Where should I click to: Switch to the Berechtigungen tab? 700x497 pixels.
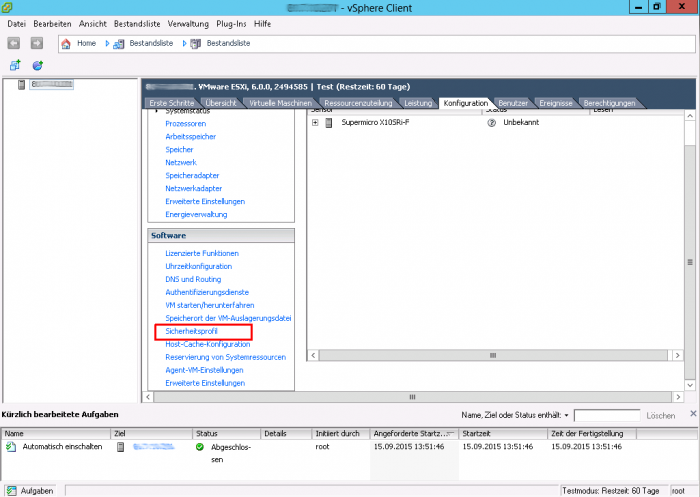click(x=609, y=103)
